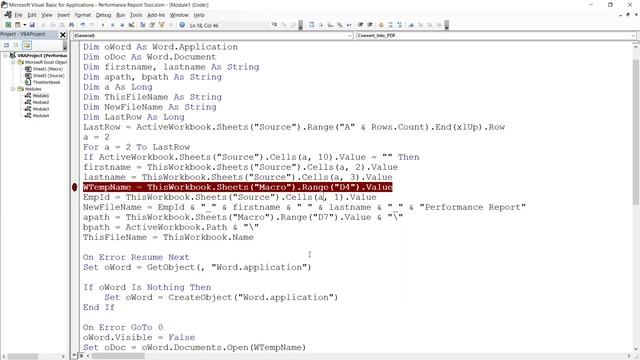
Task: Click the View Code icon in Project panel
Action: [x=7, y=45]
